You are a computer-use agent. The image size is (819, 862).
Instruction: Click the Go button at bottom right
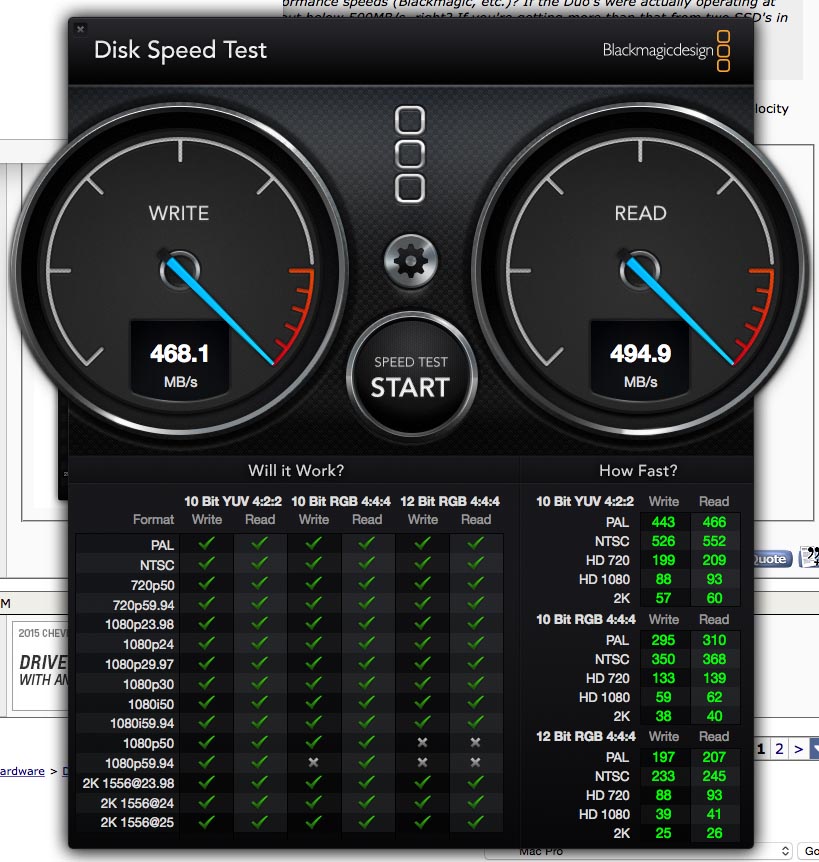point(814,851)
